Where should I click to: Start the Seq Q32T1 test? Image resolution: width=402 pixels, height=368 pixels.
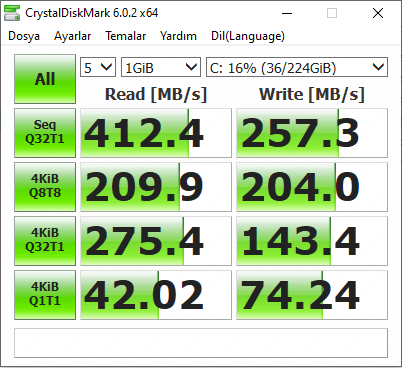pos(45,133)
